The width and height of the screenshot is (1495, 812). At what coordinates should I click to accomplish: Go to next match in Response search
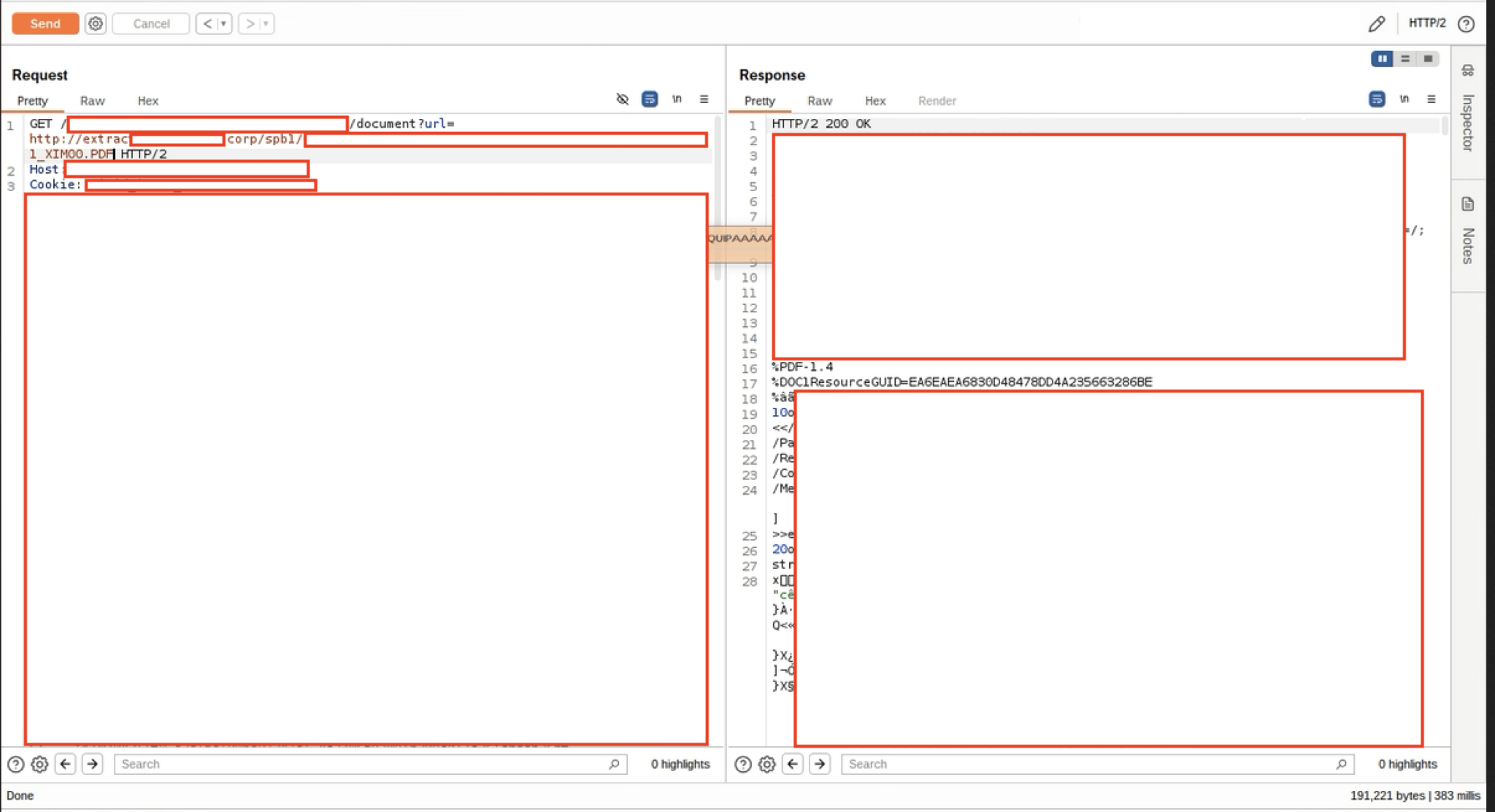pos(820,764)
